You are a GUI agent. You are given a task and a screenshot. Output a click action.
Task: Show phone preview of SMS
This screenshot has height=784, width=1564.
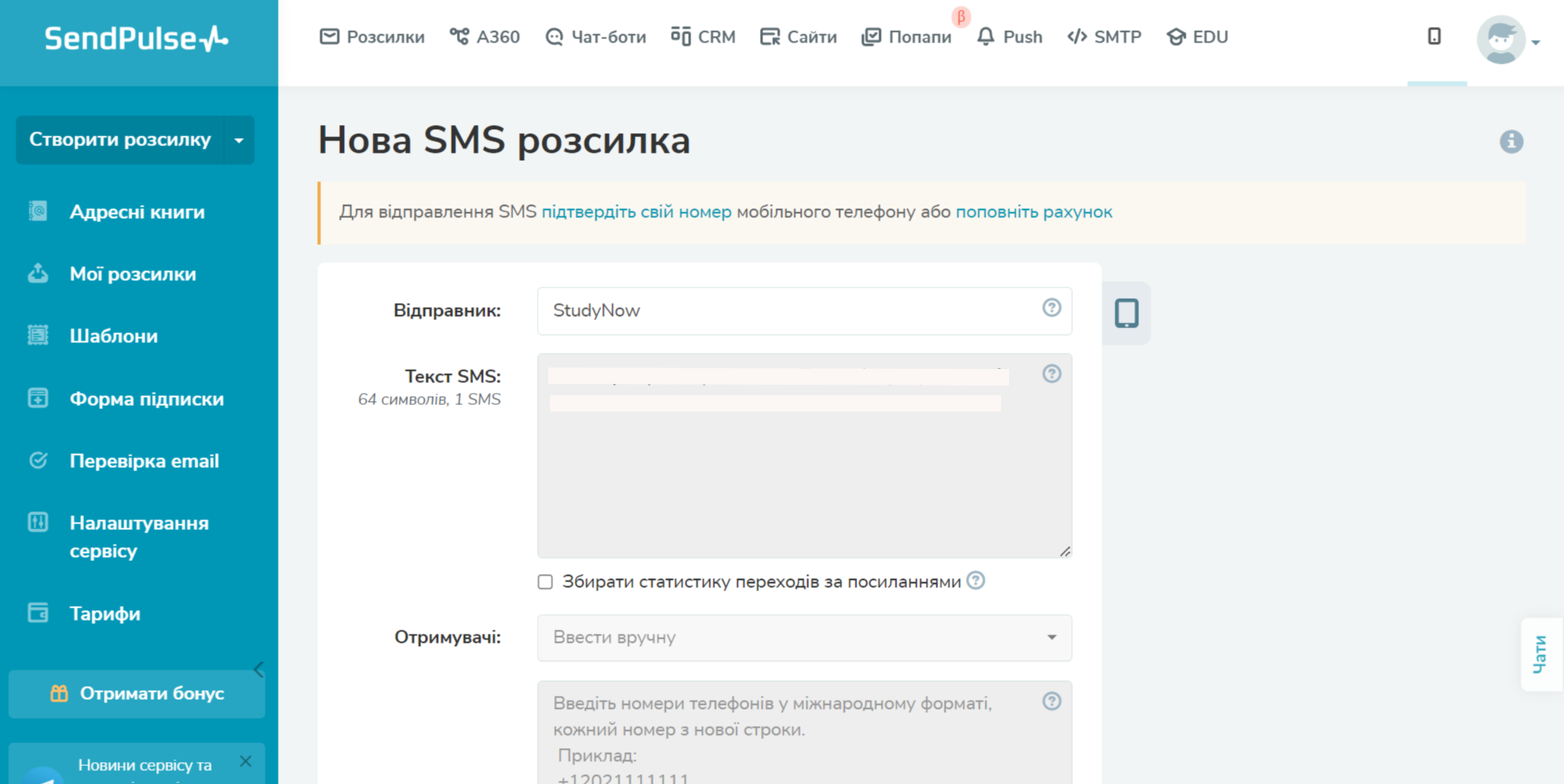pos(1126,313)
